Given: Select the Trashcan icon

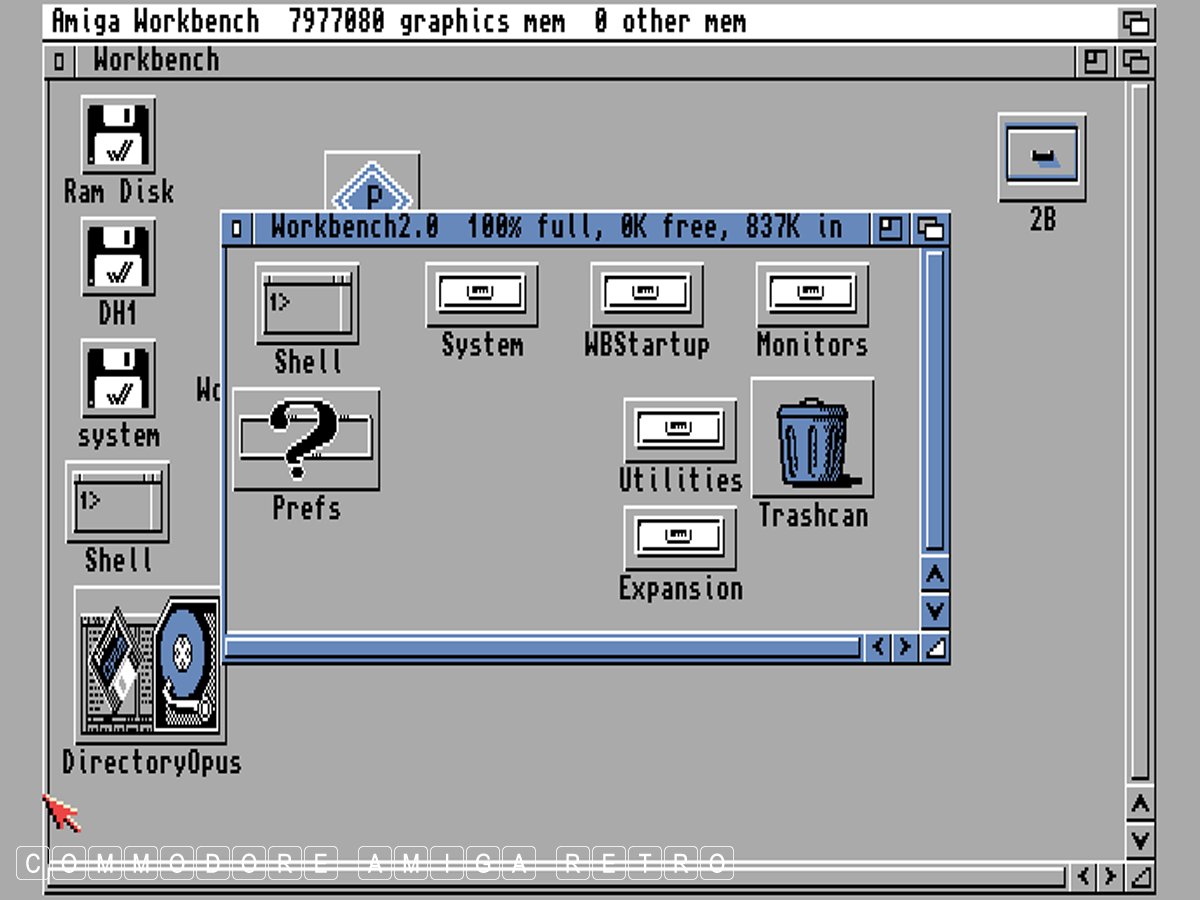Looking at the screenshot, I should pyautogui.click(x=812, y=438).
